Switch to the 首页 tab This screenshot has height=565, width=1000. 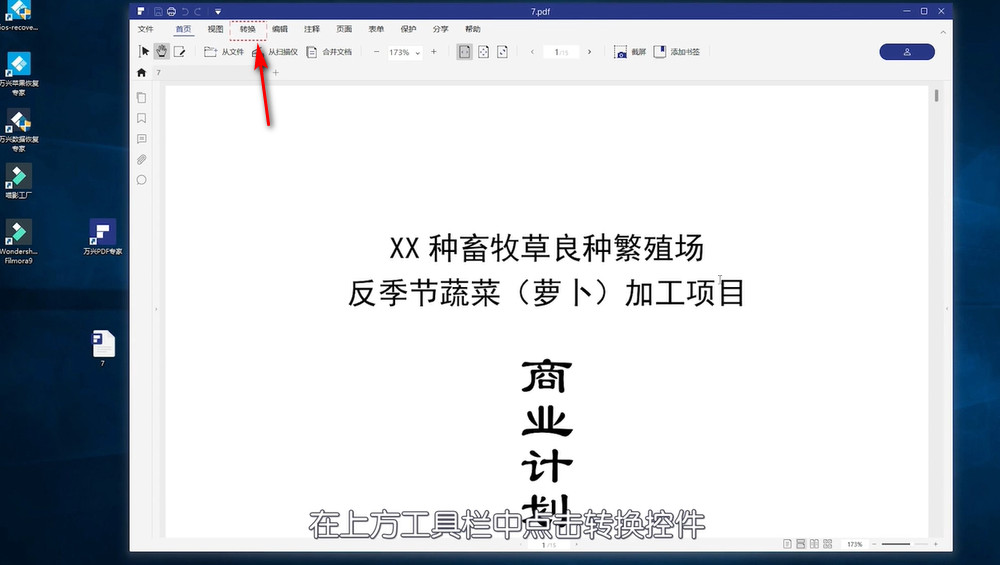click(184, 29)
